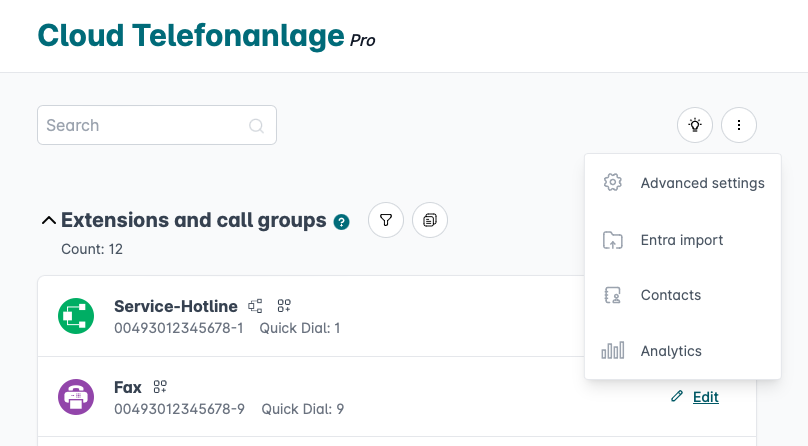Open the three-dot more options menu
This screenshot has height=446, width=808.
739,125
